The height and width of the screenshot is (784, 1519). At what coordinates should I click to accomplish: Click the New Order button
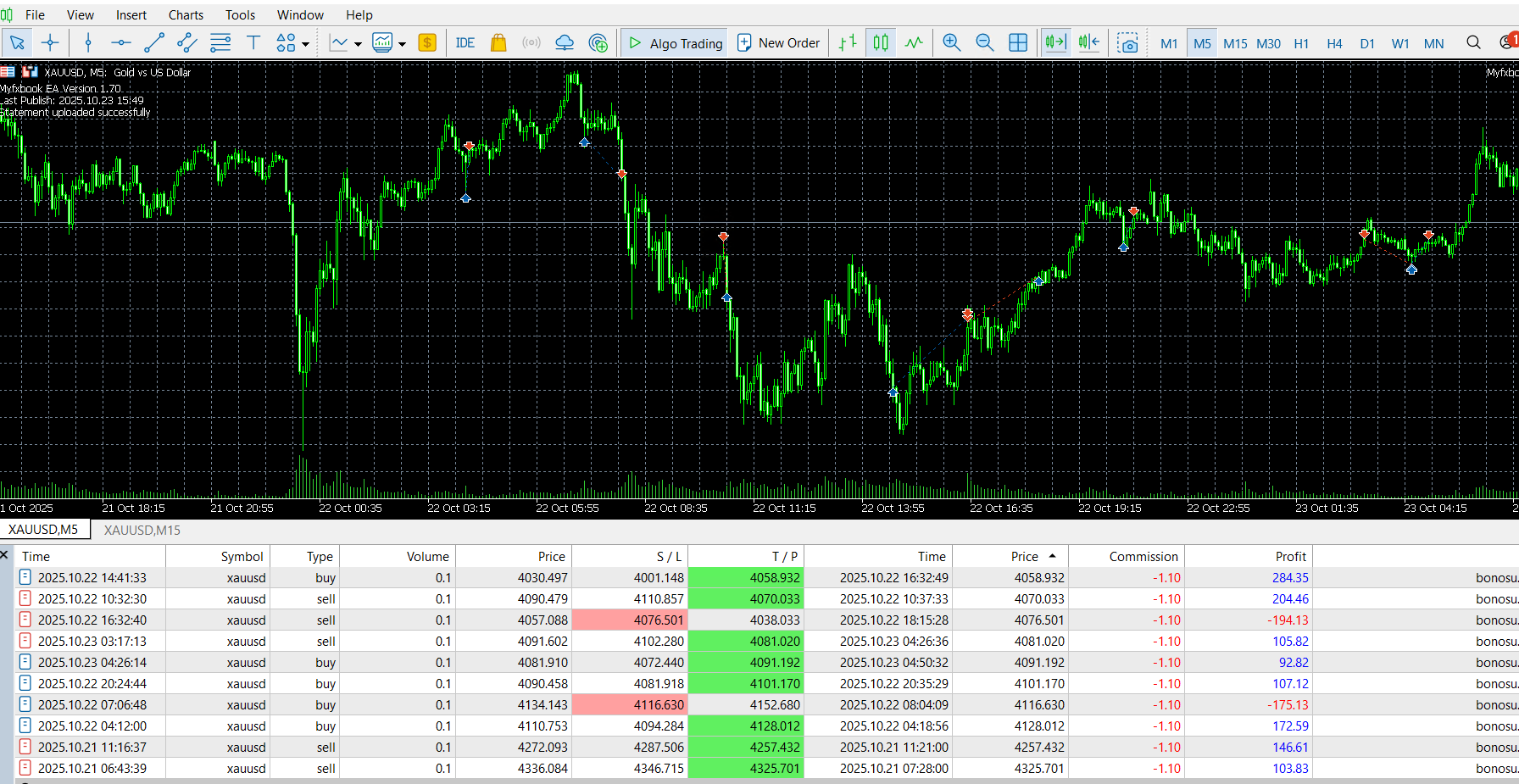point(779,43)
